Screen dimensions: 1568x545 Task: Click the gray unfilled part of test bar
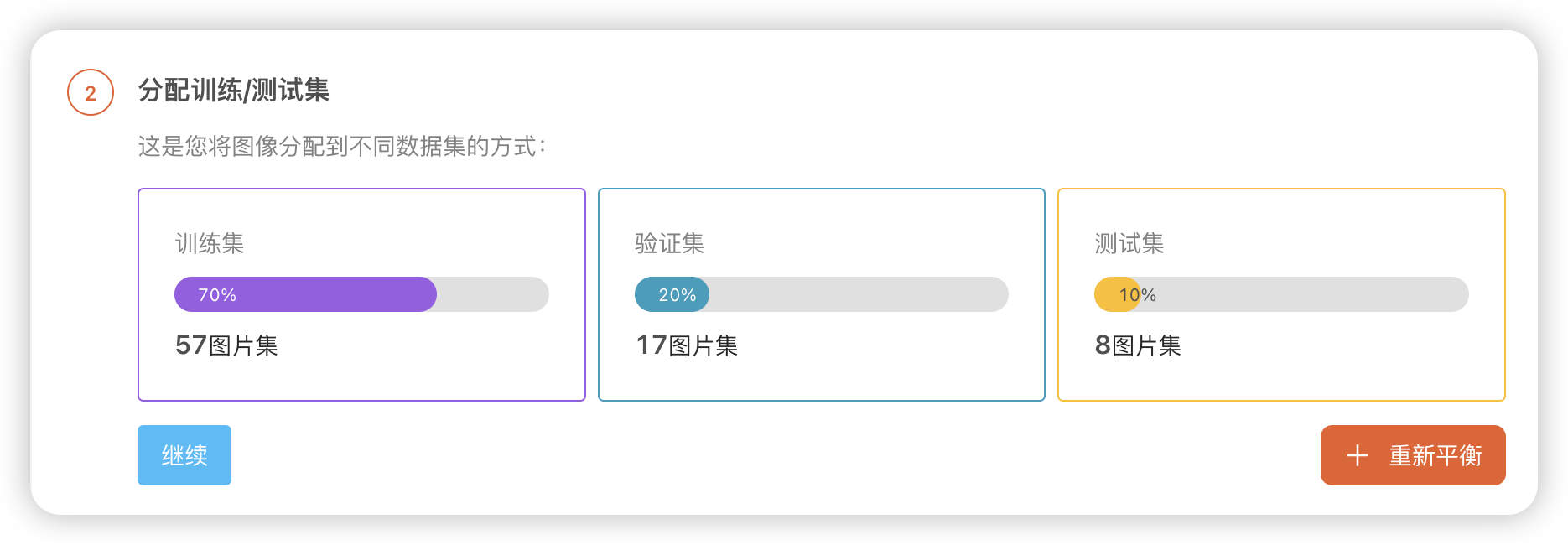coord(1305,294)
